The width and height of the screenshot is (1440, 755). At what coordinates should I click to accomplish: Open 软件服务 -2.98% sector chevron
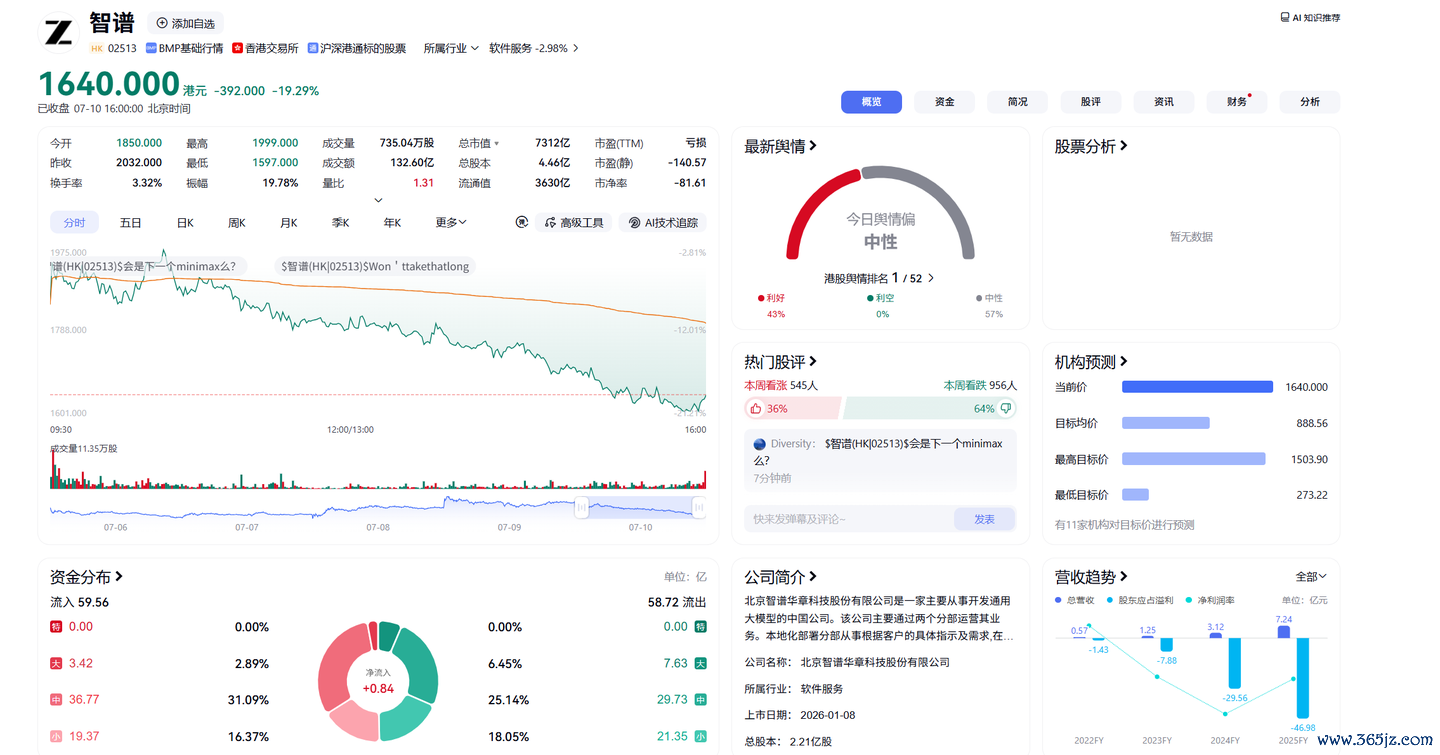coord(576,48)
